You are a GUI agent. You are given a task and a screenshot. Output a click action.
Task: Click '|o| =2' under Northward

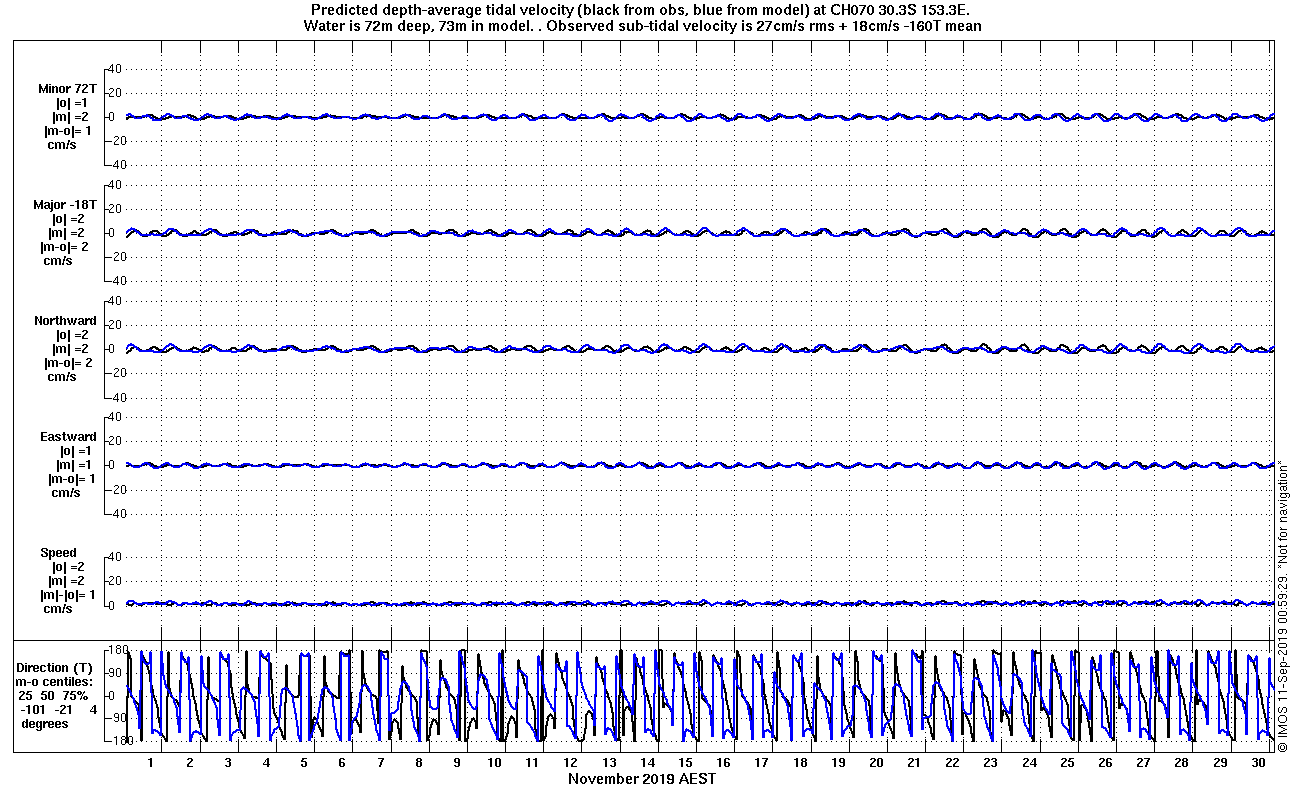(x=72, y=335)
